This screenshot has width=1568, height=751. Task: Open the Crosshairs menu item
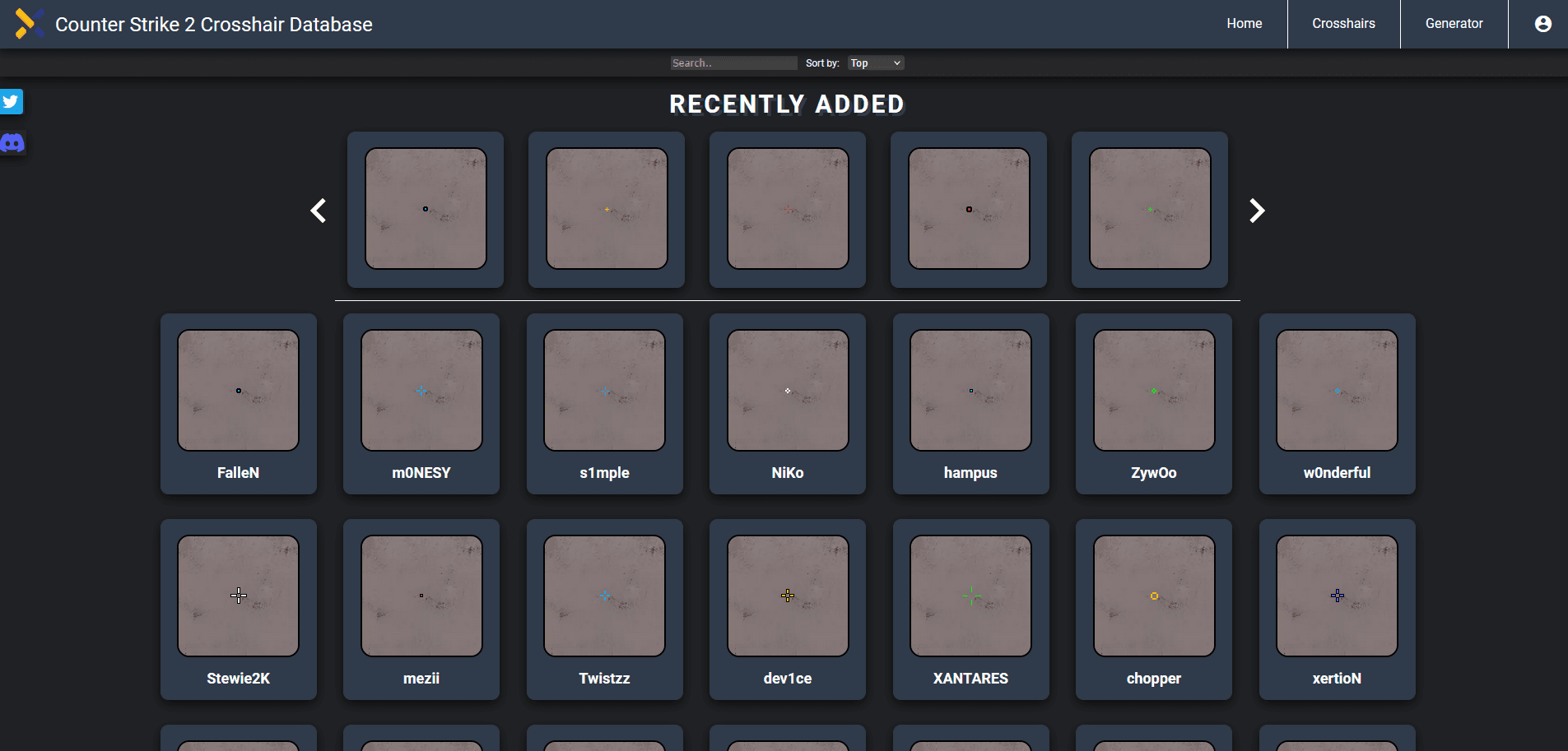point(1343,24)
